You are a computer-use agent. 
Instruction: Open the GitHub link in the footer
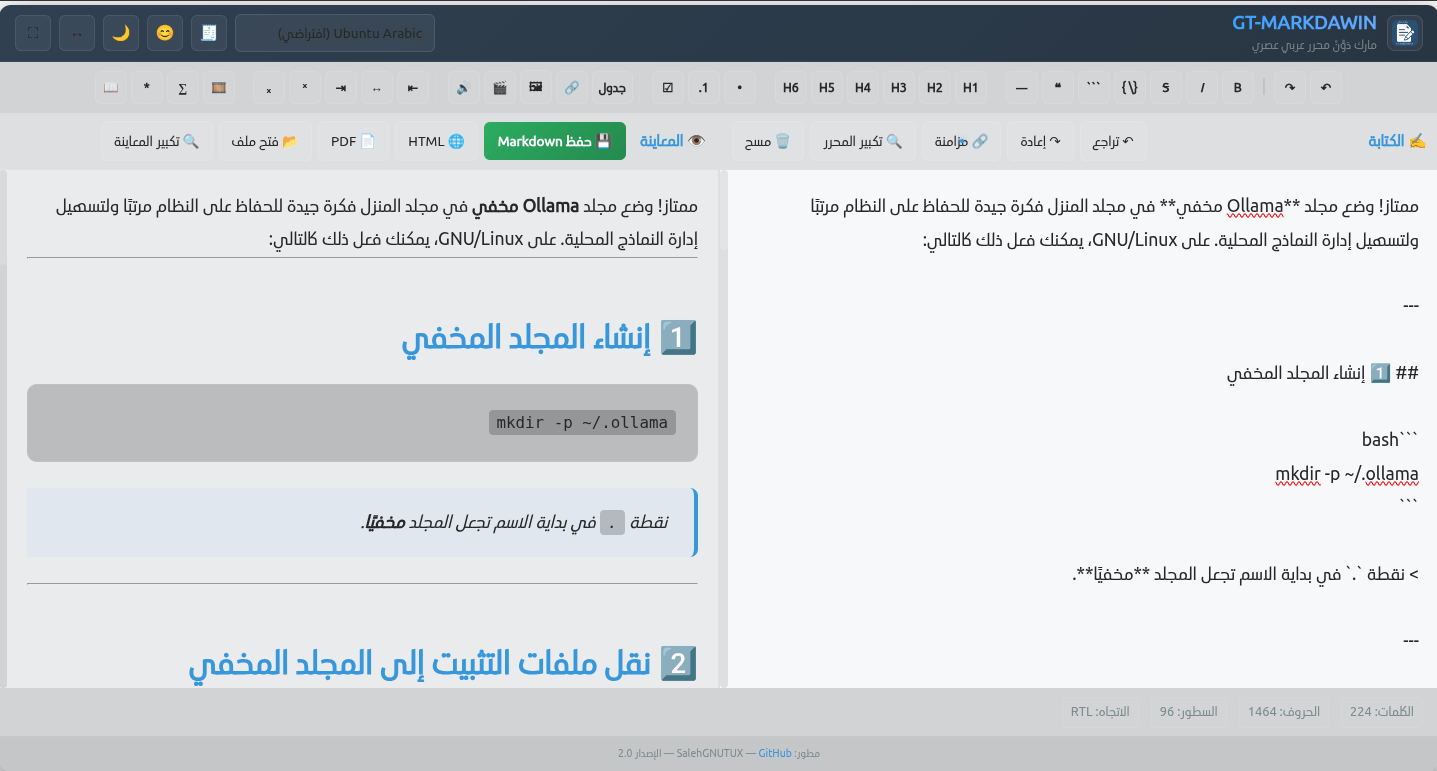point(775,753)
